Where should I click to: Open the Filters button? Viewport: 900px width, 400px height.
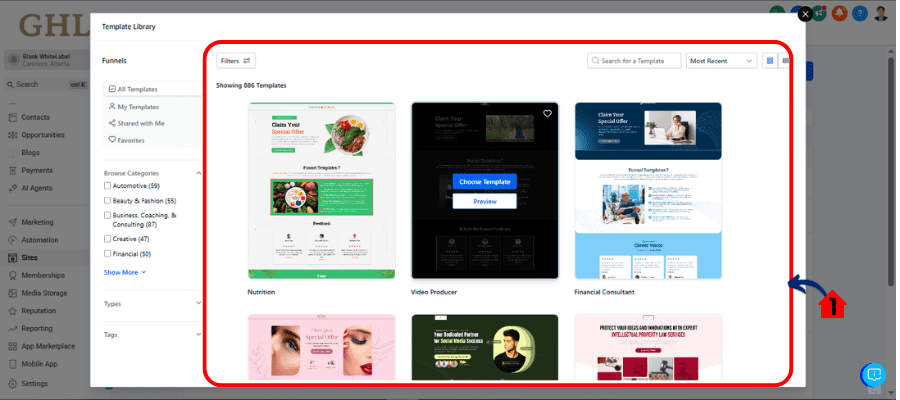[236, 61]
